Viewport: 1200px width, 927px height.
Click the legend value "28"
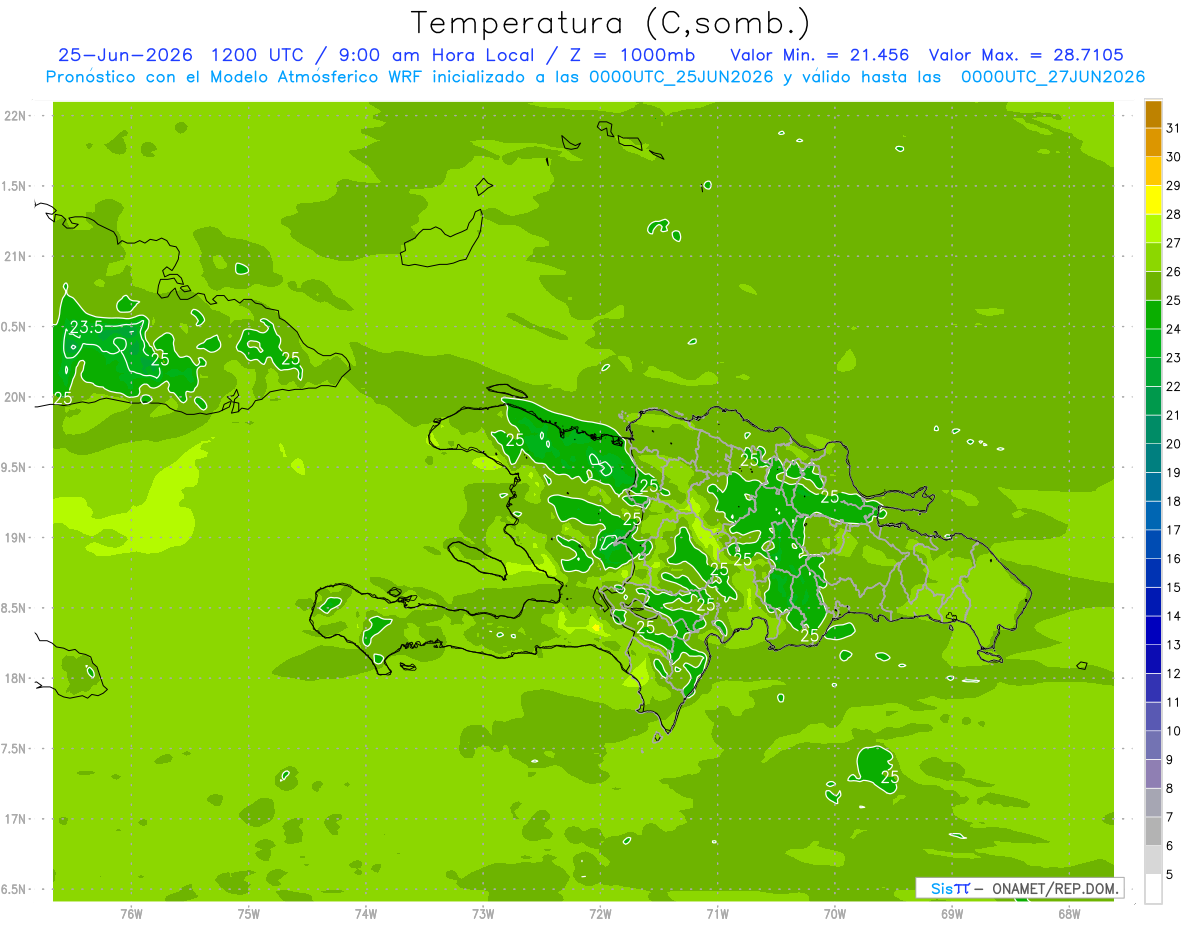tap(1174, 214)
